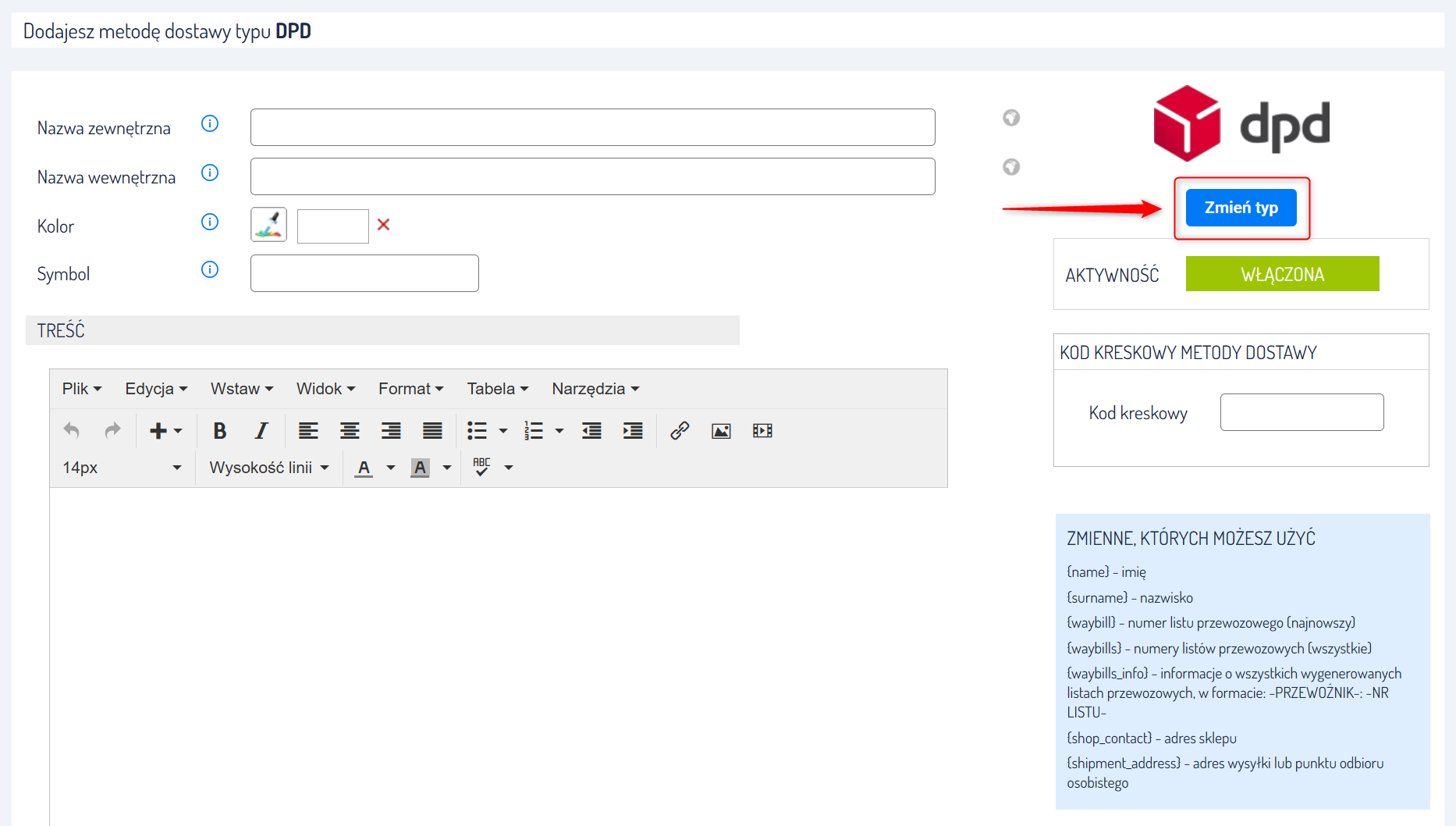Image resolution: width=1456 pixels, height=826 pixels.
Task: Expand the Wysokość linii dropdown
Action: click(269, 468)
